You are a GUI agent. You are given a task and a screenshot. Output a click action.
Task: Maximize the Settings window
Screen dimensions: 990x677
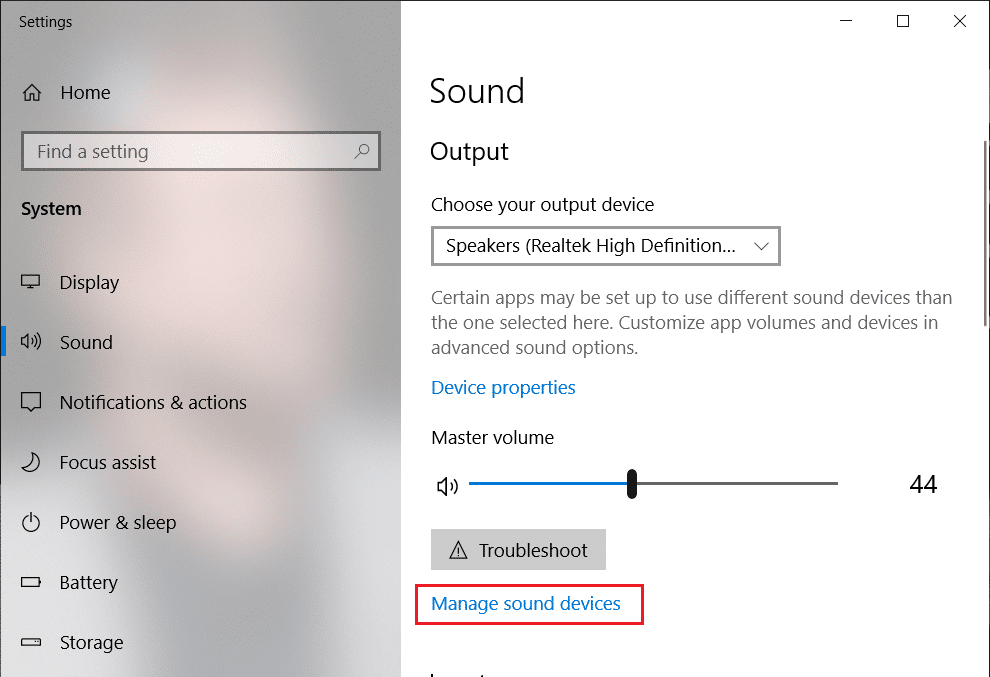coord(903,21)
